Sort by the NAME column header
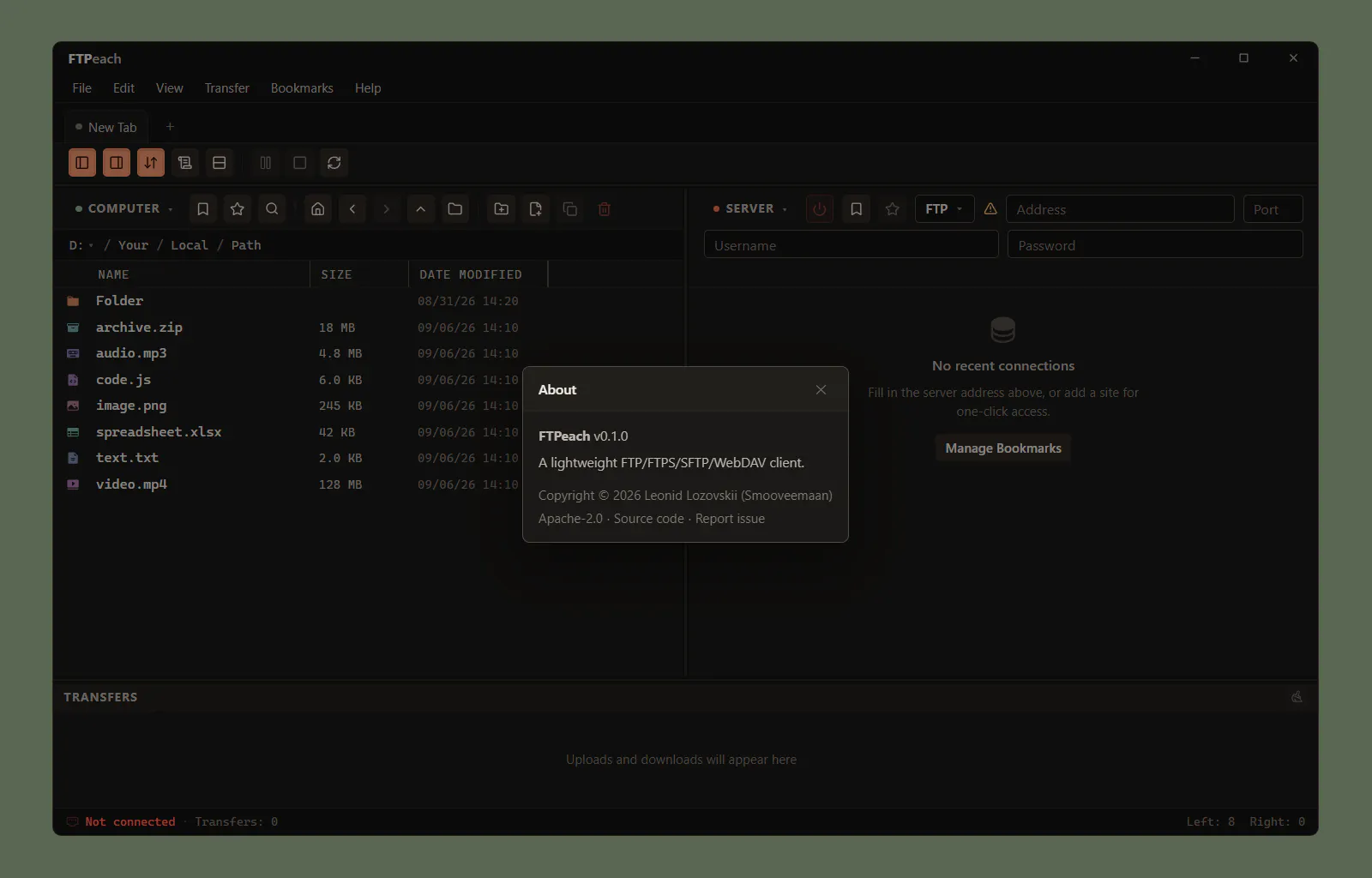The width and height of the screenshot is (1372, 878). point(113,274)
